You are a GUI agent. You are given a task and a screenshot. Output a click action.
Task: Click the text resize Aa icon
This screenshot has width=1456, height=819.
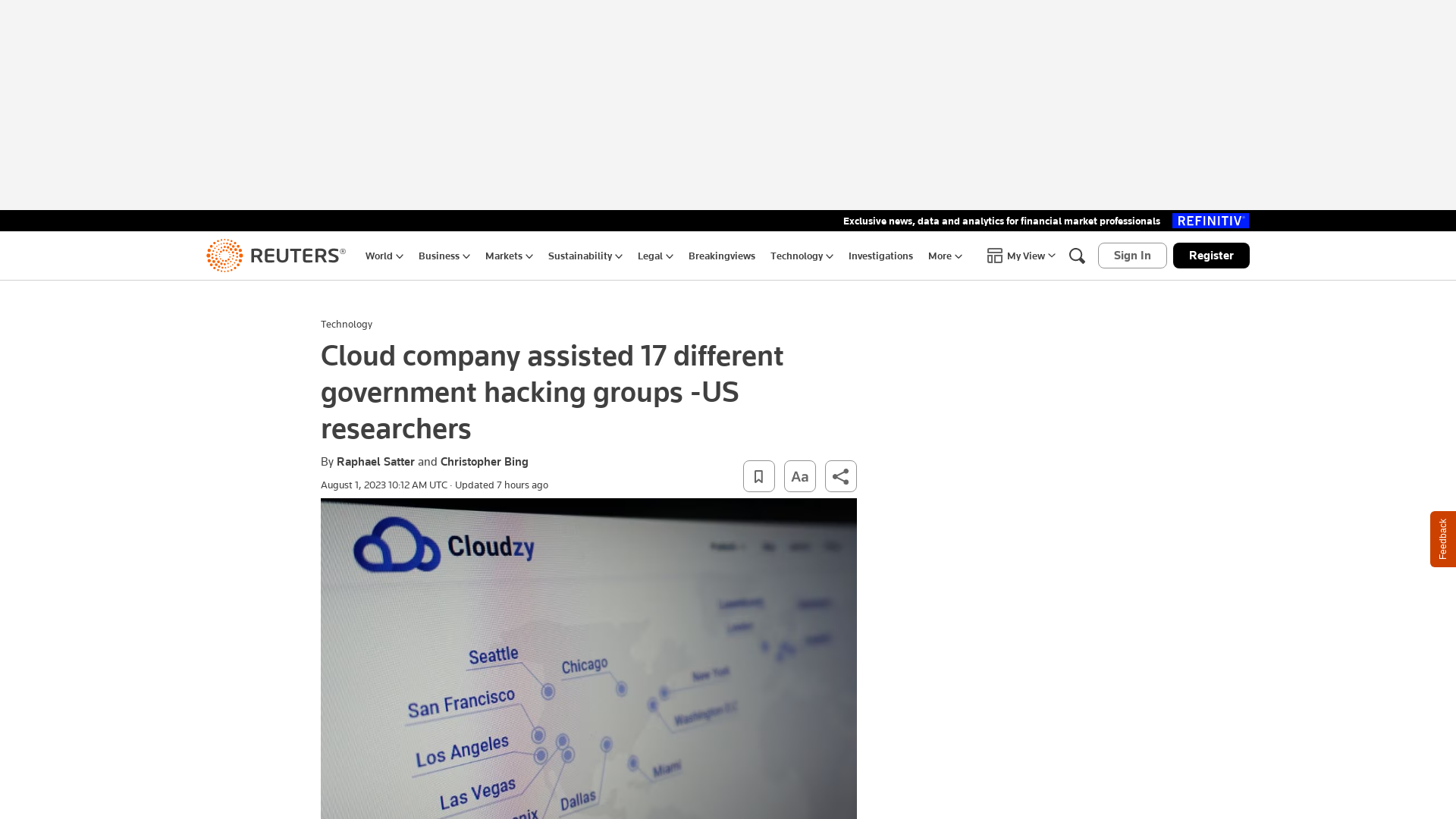799,476
